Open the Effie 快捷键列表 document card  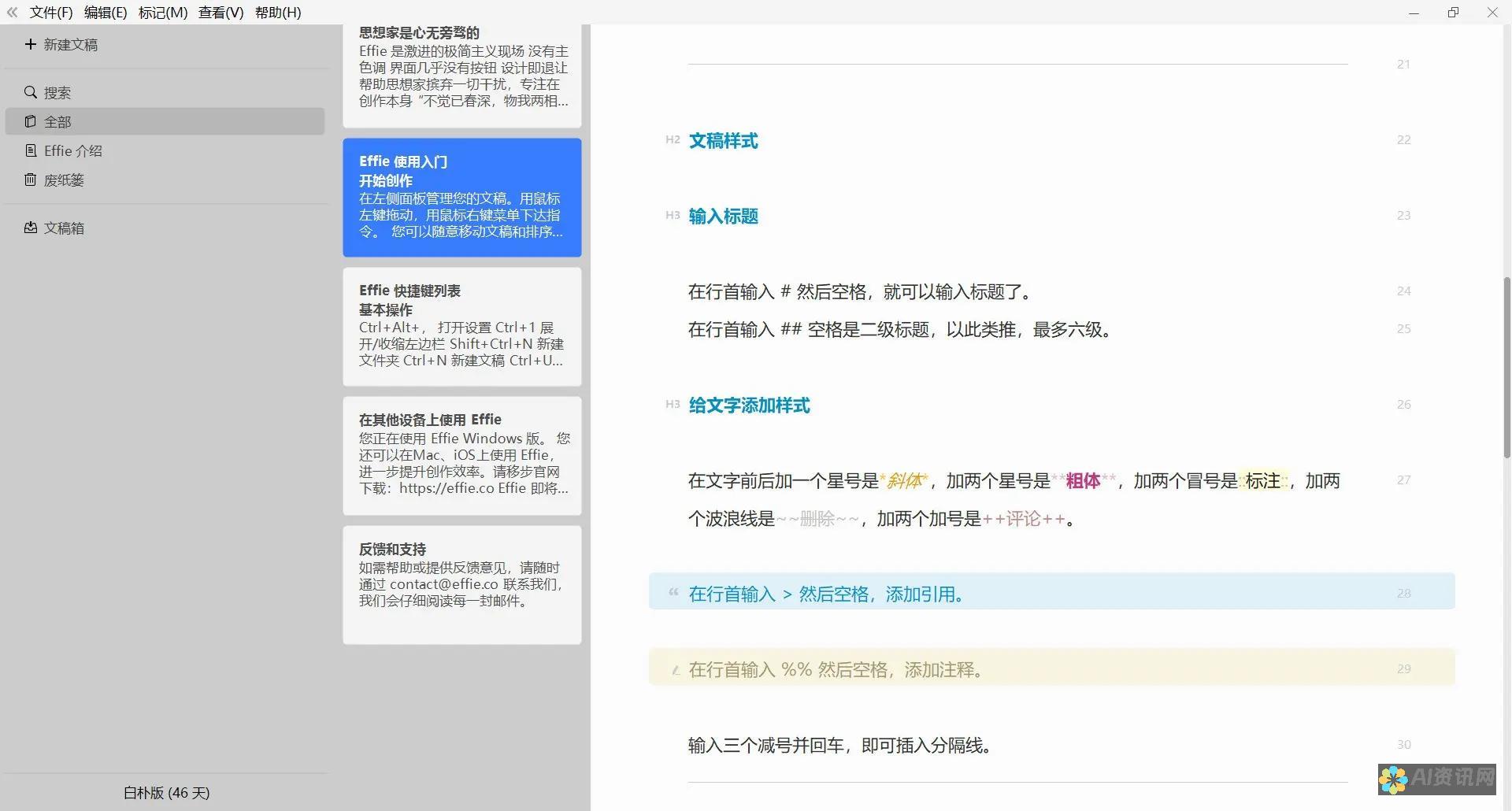(462, 327)
